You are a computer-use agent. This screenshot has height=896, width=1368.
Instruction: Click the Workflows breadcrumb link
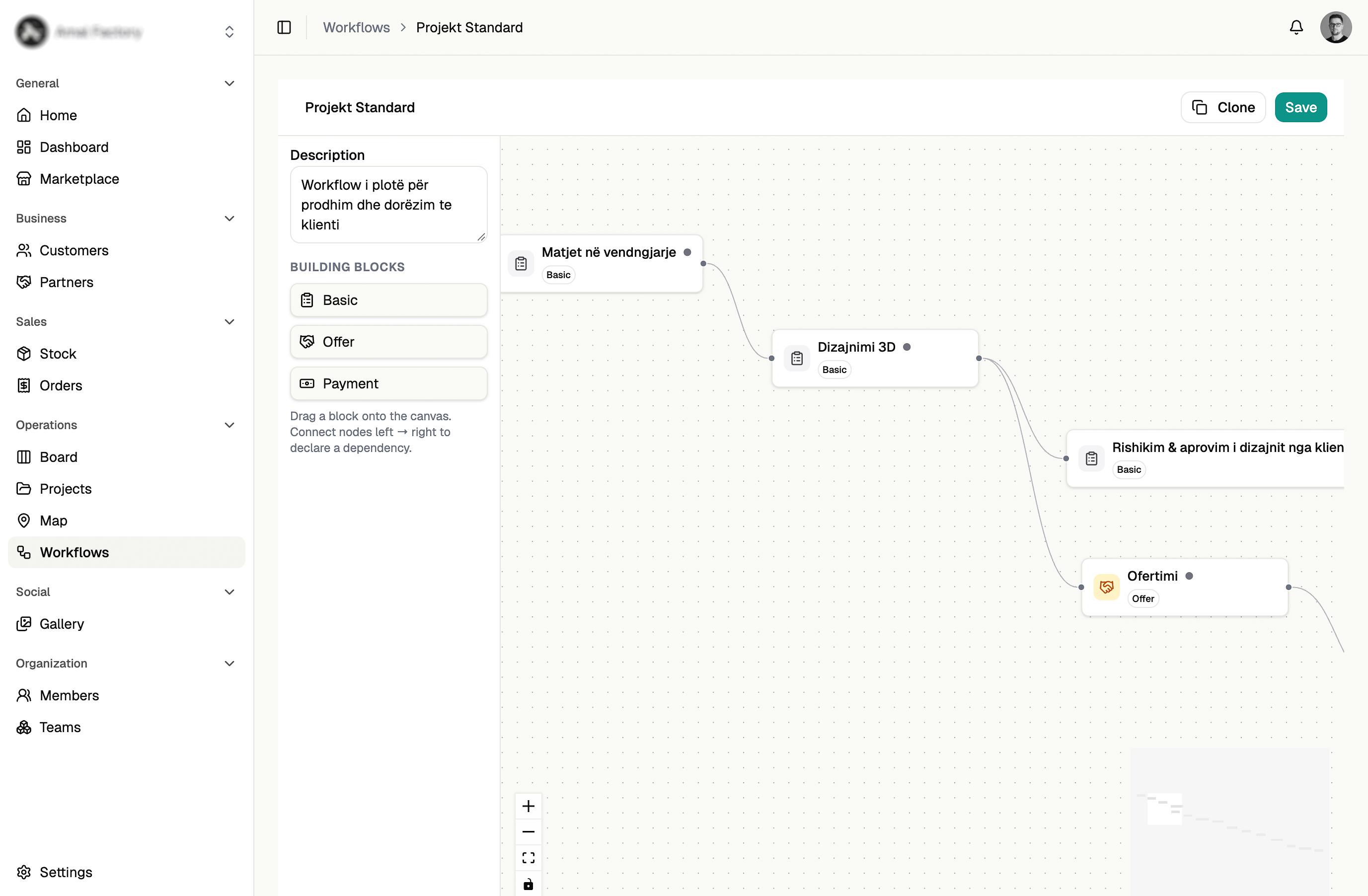coord(356,27)
